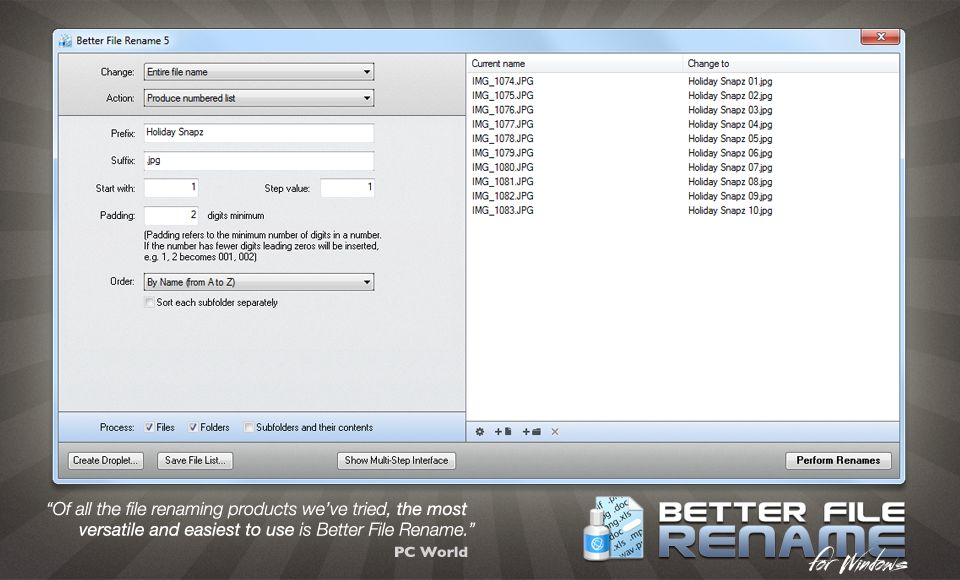Click the Holiday Snapz 02.jpg new name
960x580 pixels.
pos(730,96)
